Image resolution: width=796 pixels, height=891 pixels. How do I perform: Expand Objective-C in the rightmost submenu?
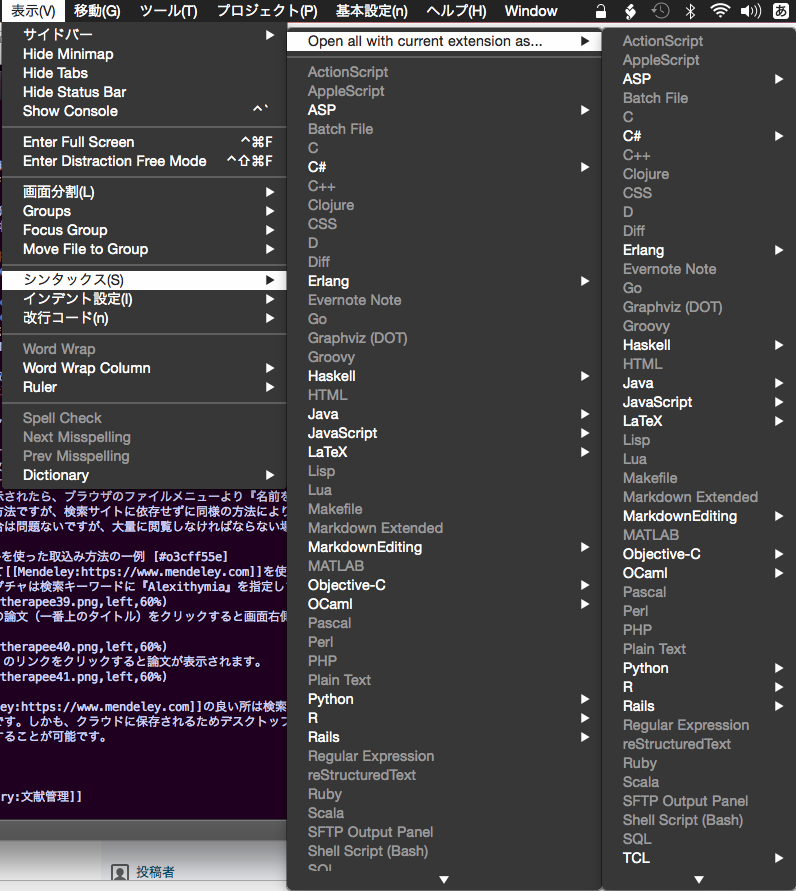699,554
